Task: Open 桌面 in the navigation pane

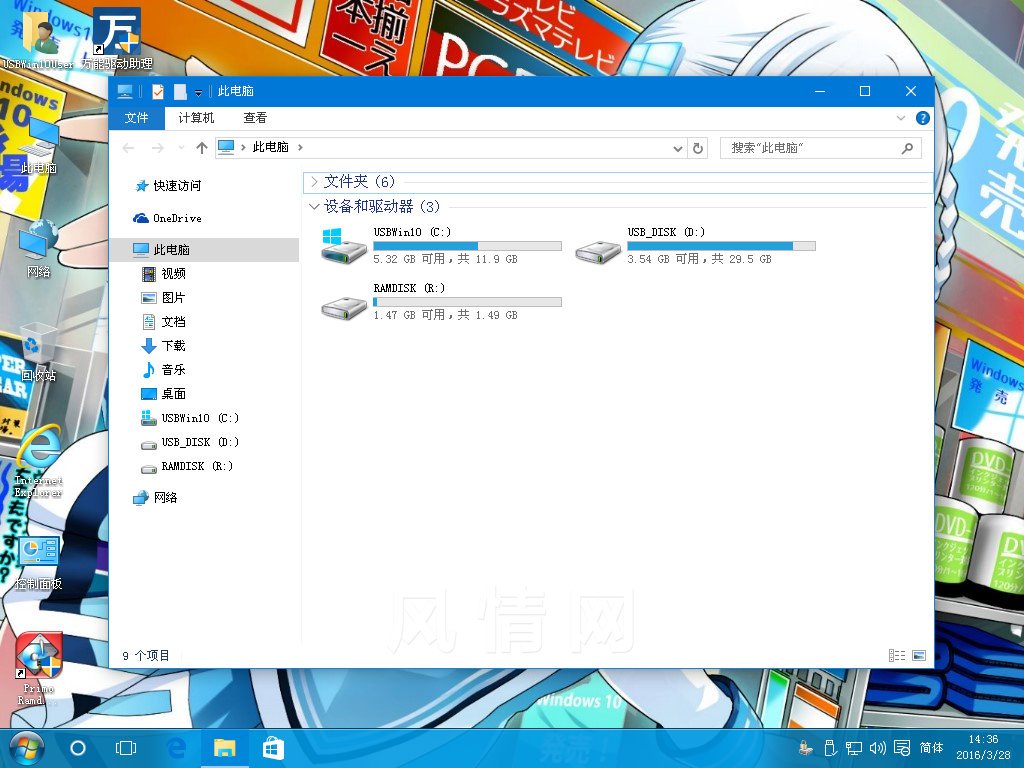Action: 164,394
